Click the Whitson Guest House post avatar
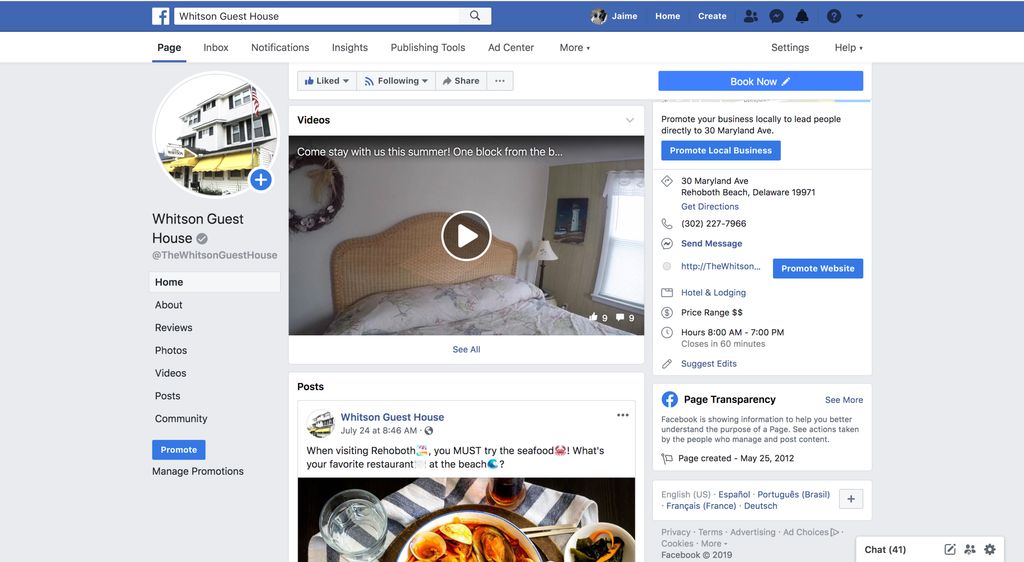The height and width of the screenshot is (562, 1024). [321, 424]
